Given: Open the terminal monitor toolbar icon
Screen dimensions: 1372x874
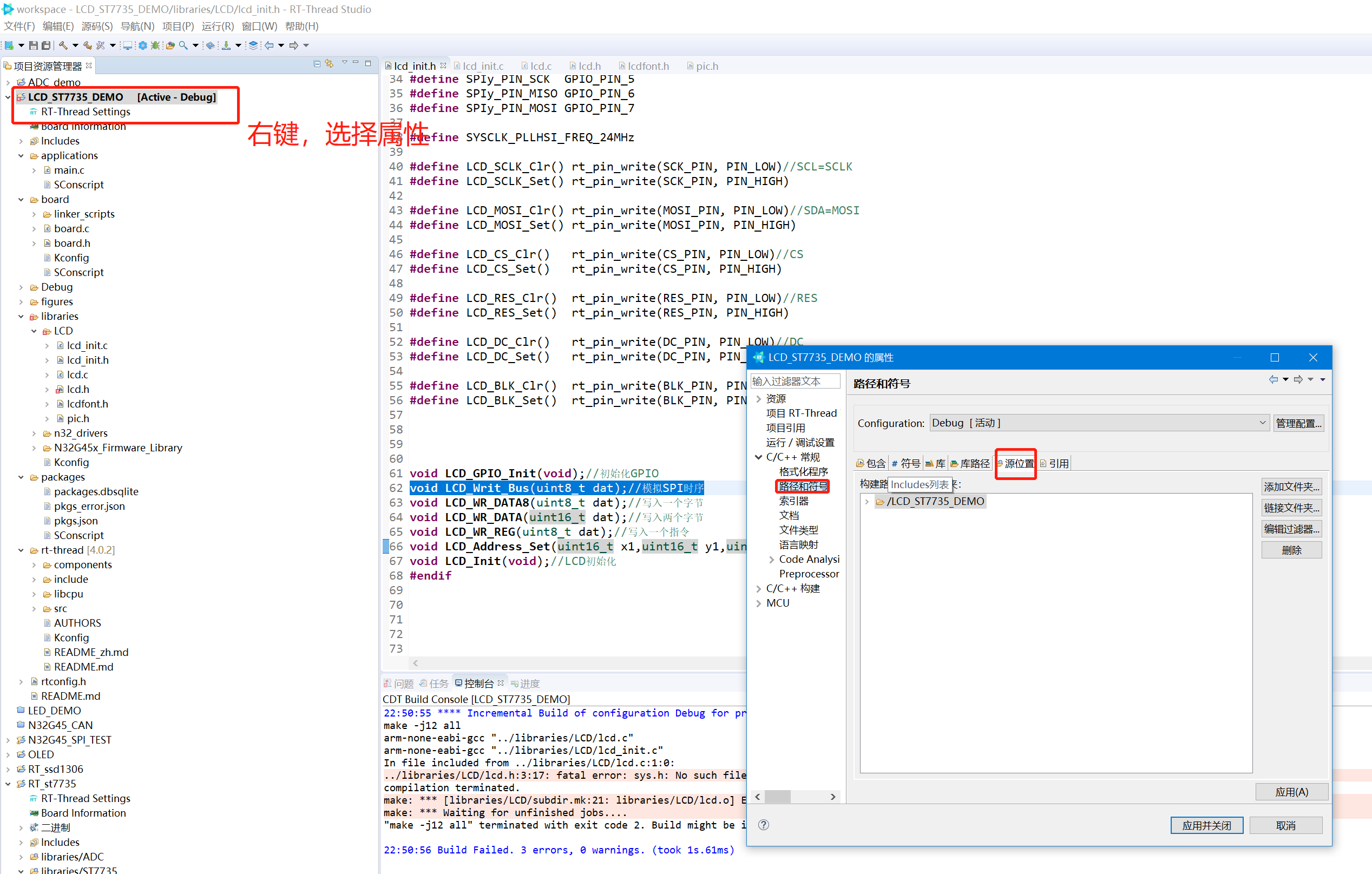Looking at the screenshot, I should click(x=128, y=45).
